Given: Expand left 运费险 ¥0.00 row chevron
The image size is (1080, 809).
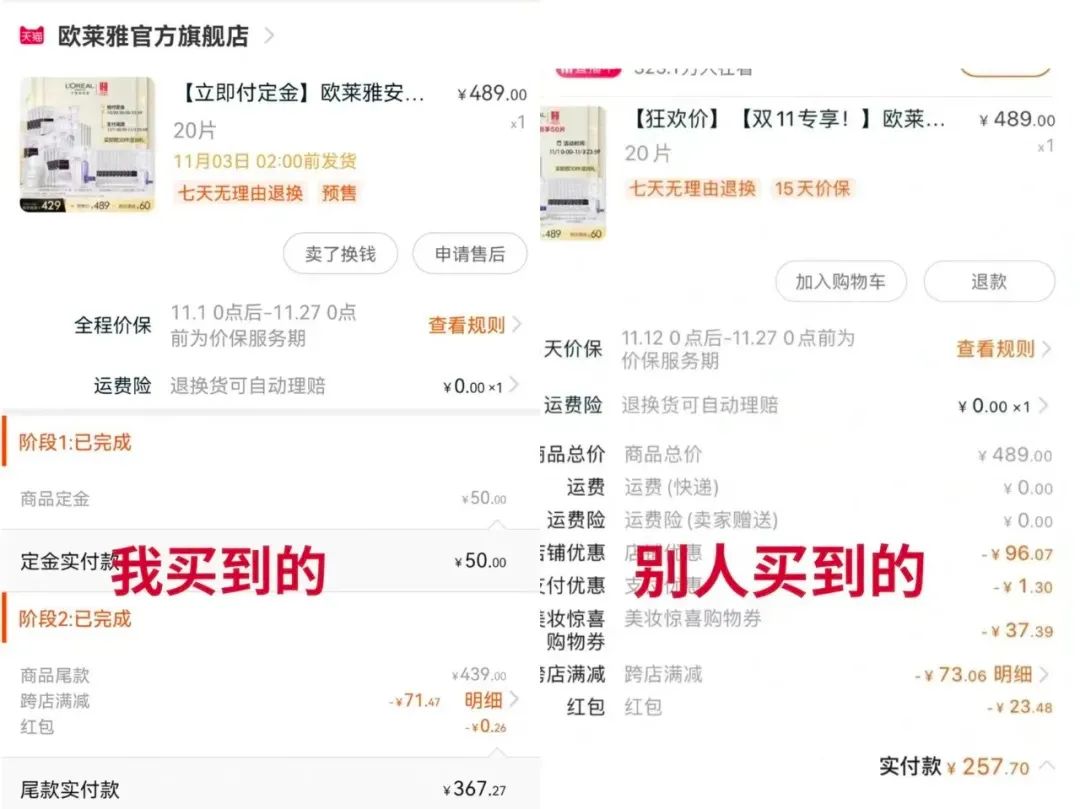Looking at the screenshot, I should pos(513,385).
